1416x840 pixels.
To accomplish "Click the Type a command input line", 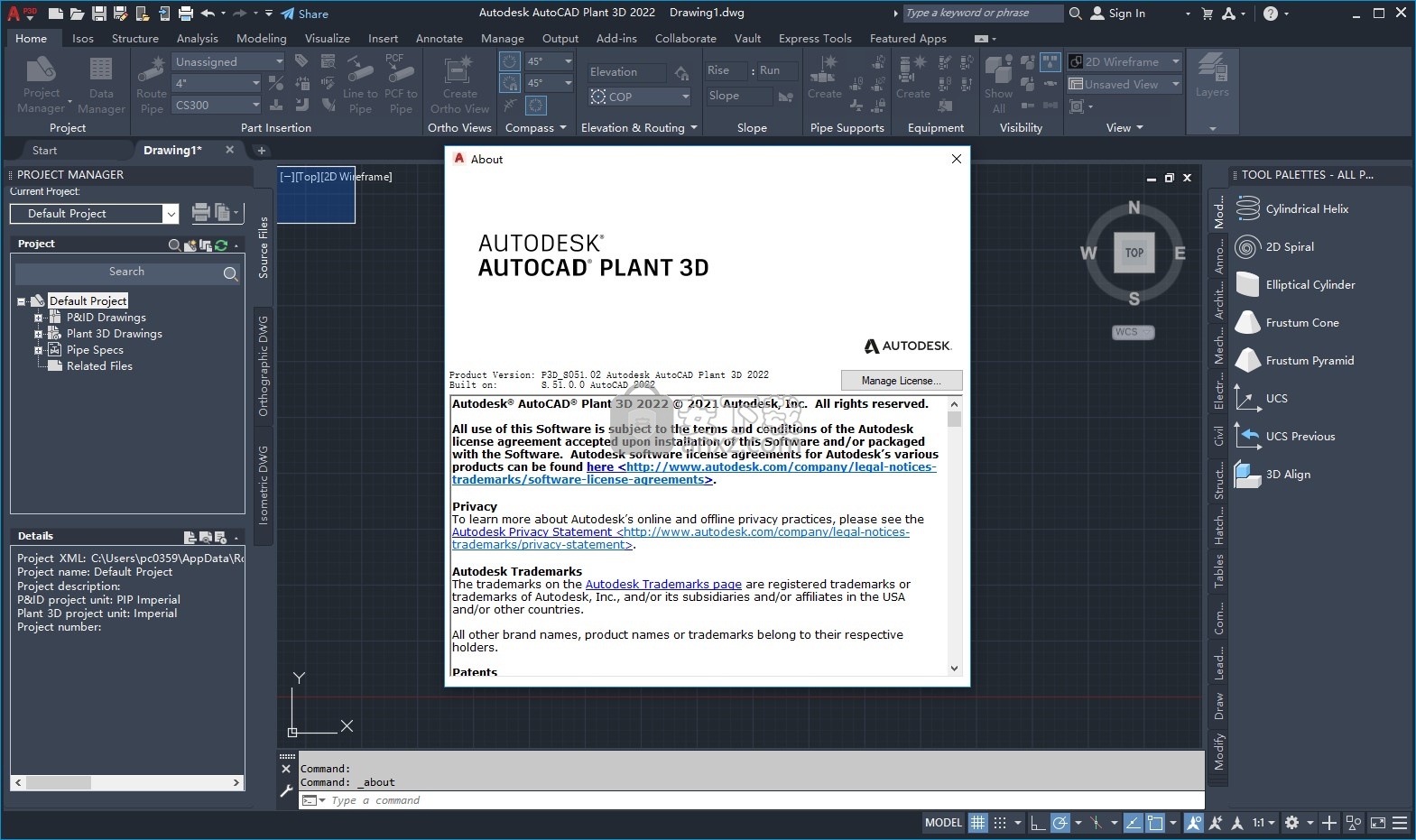I will point(751,800).
